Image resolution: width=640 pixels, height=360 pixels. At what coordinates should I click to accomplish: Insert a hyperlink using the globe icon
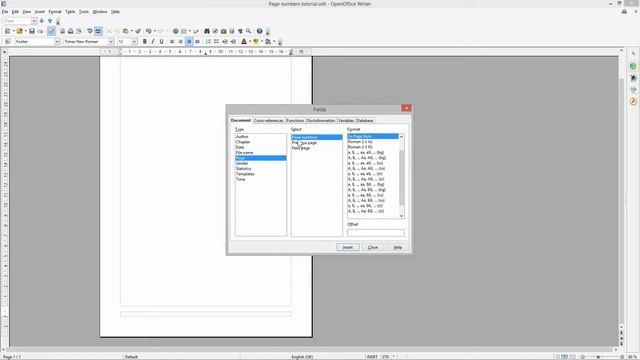tap(176, 31)
